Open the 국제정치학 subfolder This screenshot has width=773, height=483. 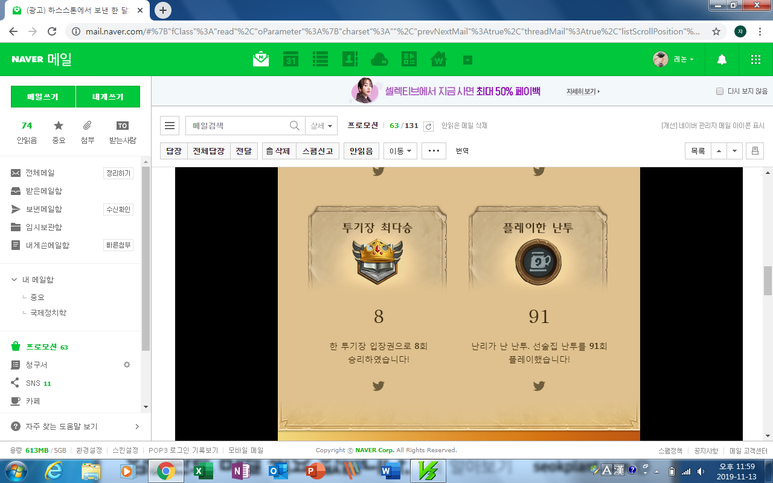48,312
